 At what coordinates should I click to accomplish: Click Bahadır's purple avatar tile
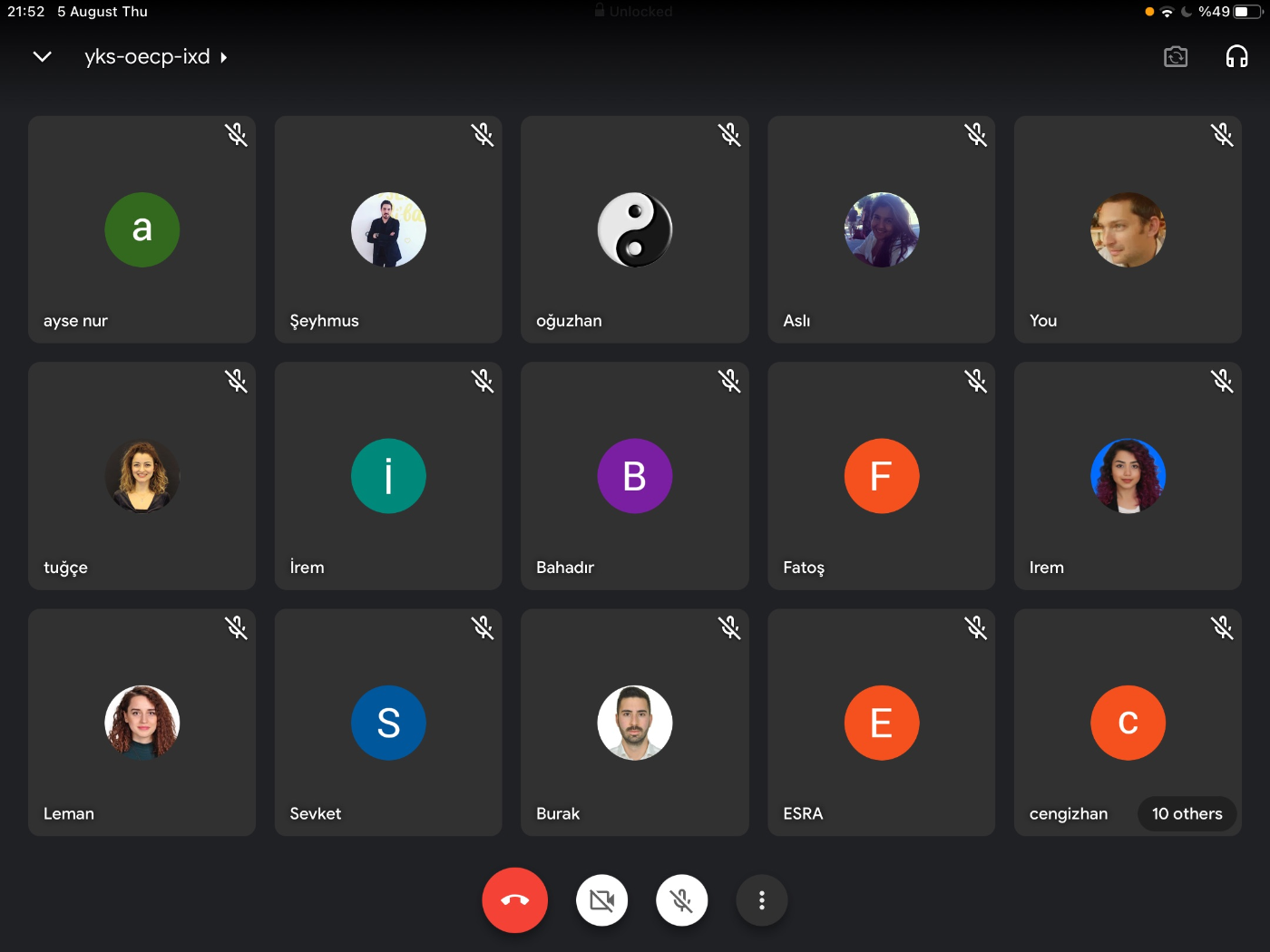pos(634,476)
